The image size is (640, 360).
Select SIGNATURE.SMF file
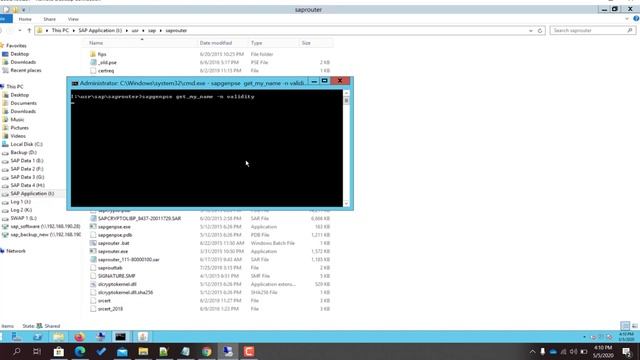(116, 276)
